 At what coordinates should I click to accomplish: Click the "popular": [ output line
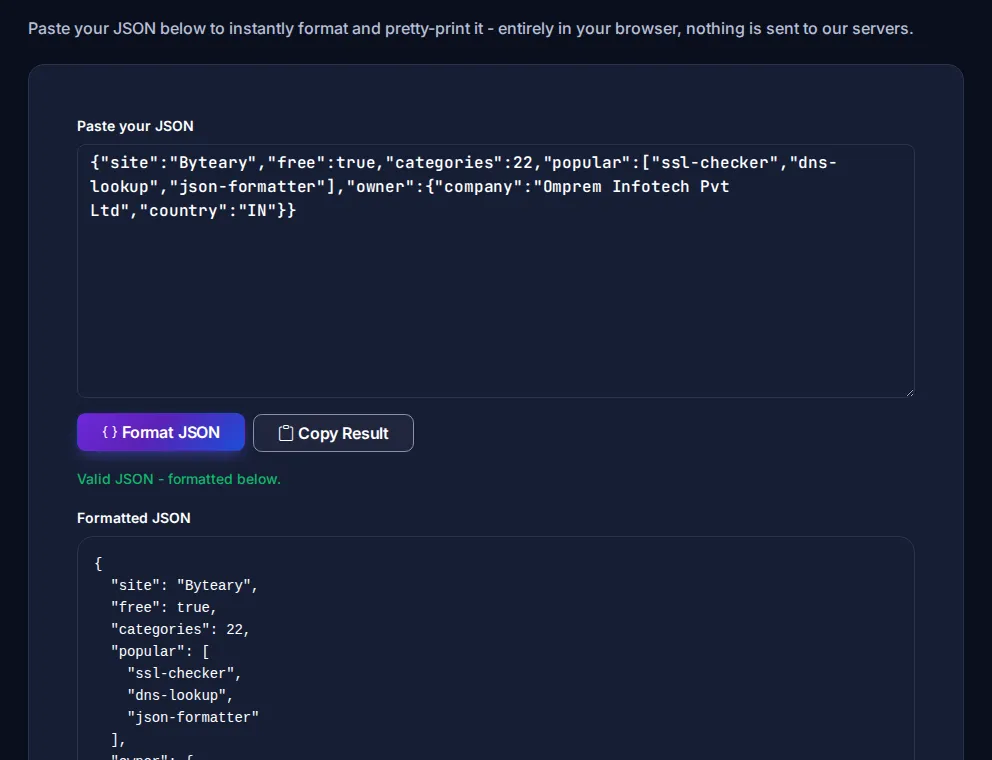click(x=159, y=651)
